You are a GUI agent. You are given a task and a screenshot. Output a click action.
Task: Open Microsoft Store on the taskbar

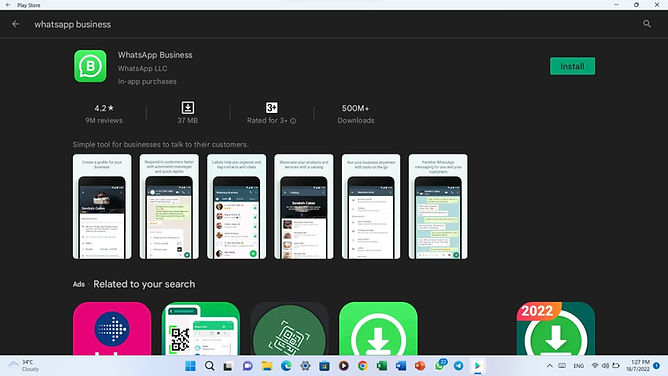(x=324, y=366)
